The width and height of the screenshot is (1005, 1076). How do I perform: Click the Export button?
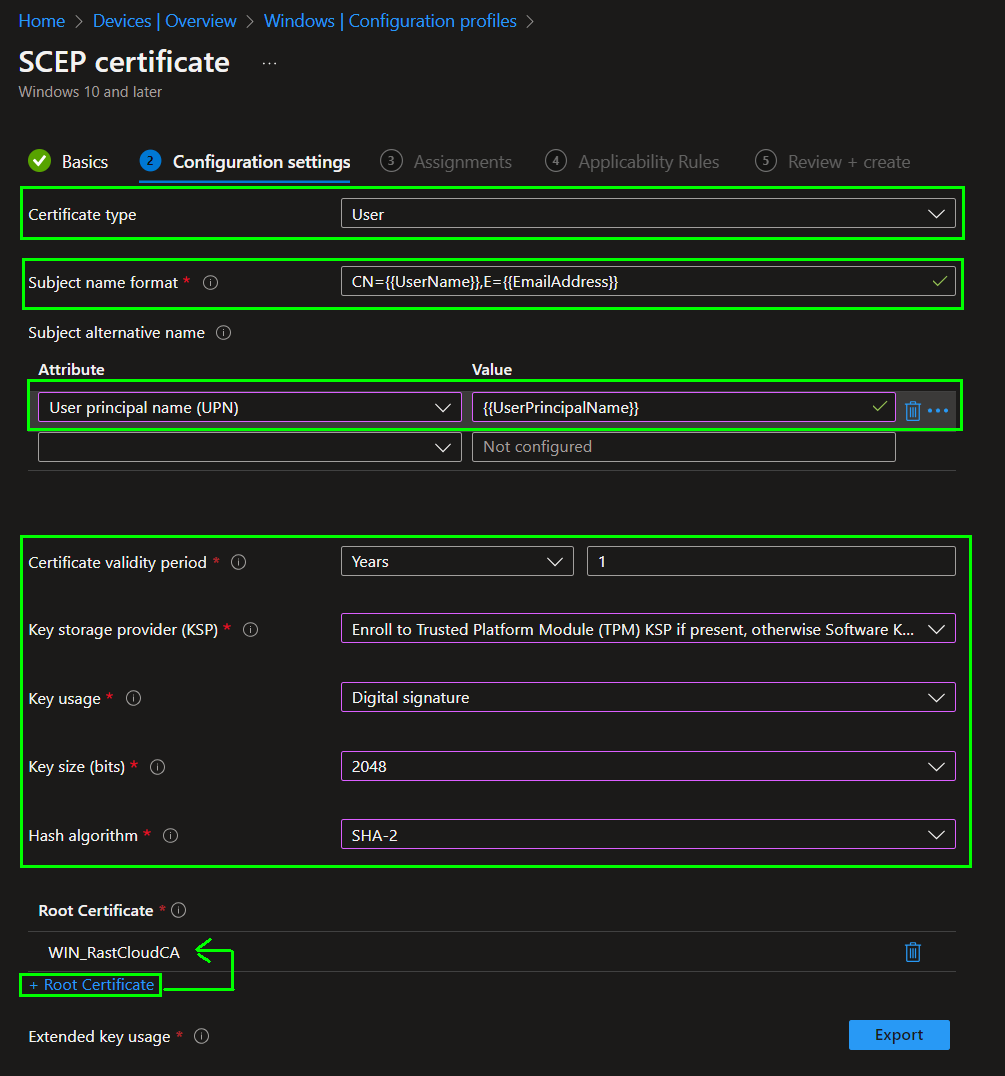click(898, 1035)
